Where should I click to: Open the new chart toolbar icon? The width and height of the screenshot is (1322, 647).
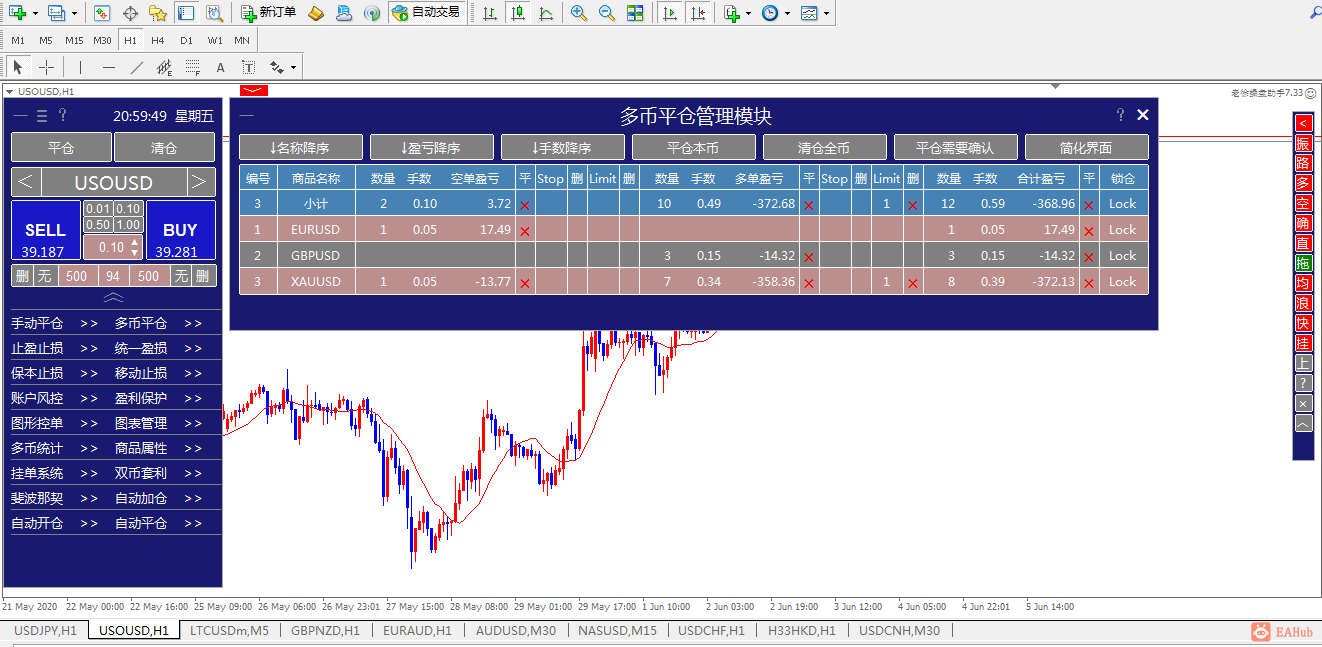[18, 13]
